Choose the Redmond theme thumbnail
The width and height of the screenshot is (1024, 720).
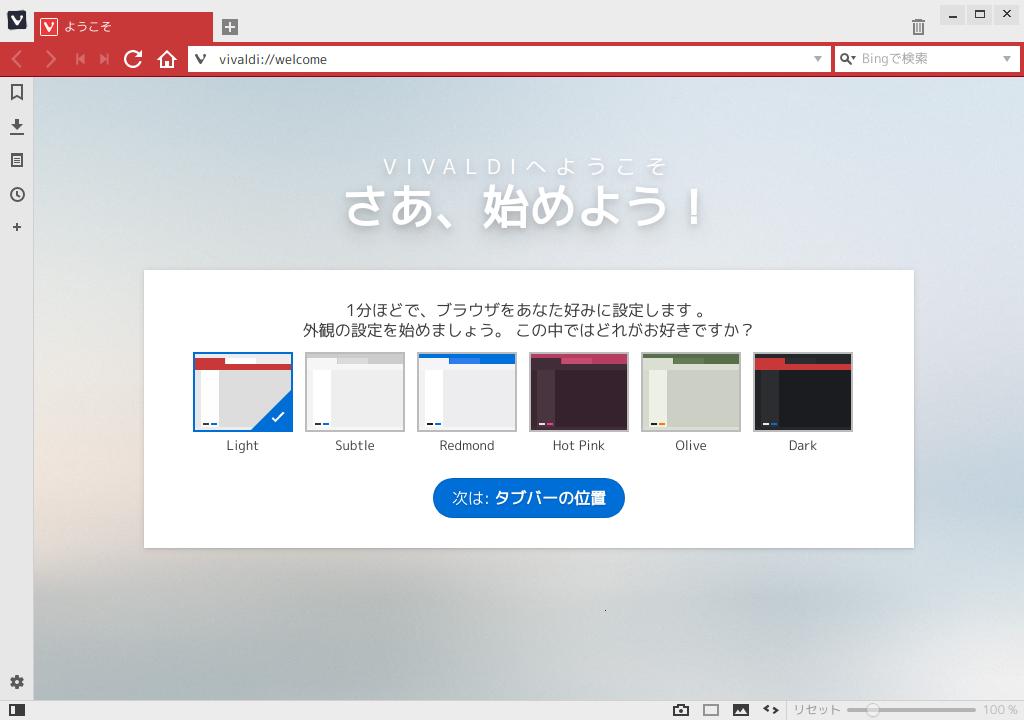pos(467,392)
